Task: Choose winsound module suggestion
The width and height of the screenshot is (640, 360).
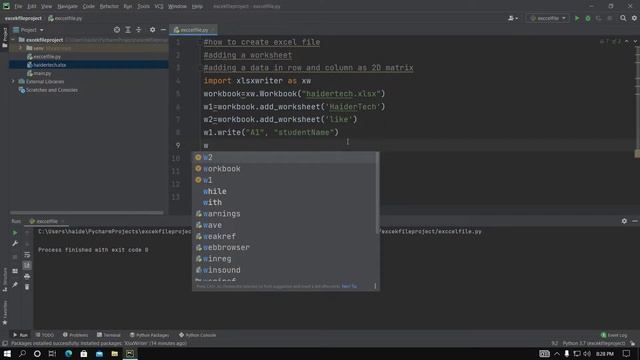Action: (x=285, y=270)
